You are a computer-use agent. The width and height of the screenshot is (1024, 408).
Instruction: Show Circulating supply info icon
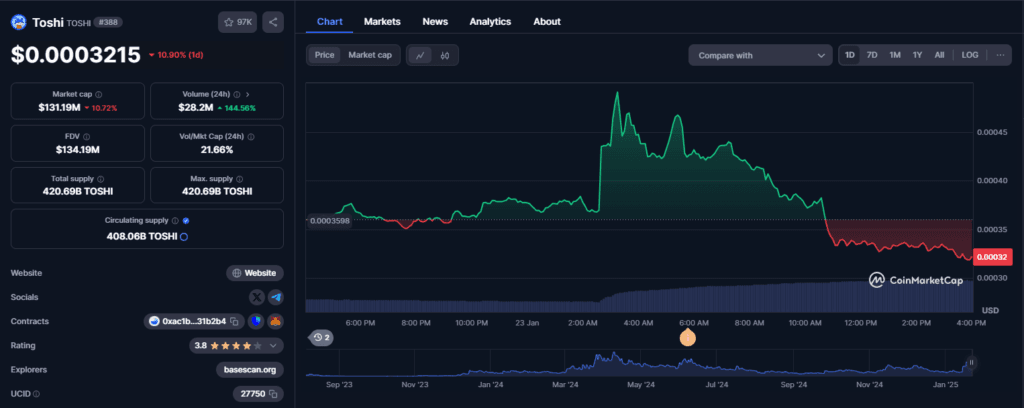point(176,221)
